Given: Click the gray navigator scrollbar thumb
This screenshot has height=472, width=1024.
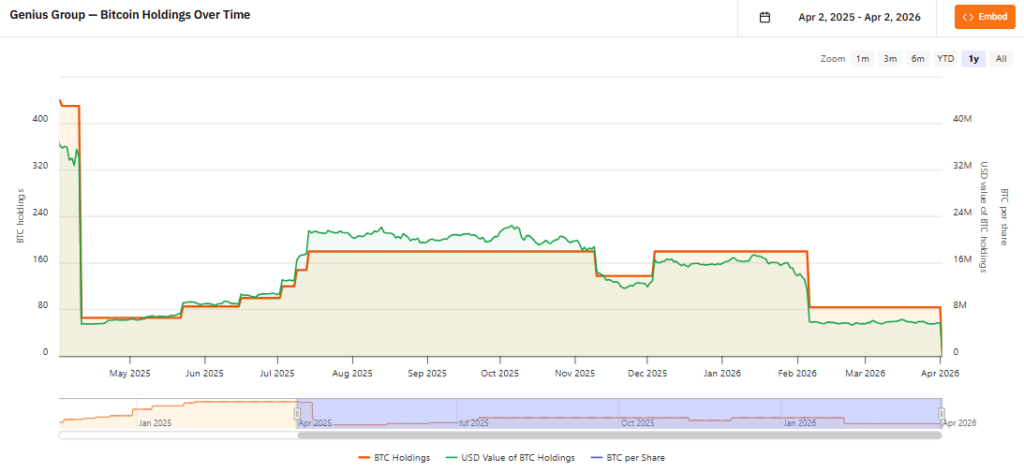Looking at the screenshot, I should tap(619, 435).
